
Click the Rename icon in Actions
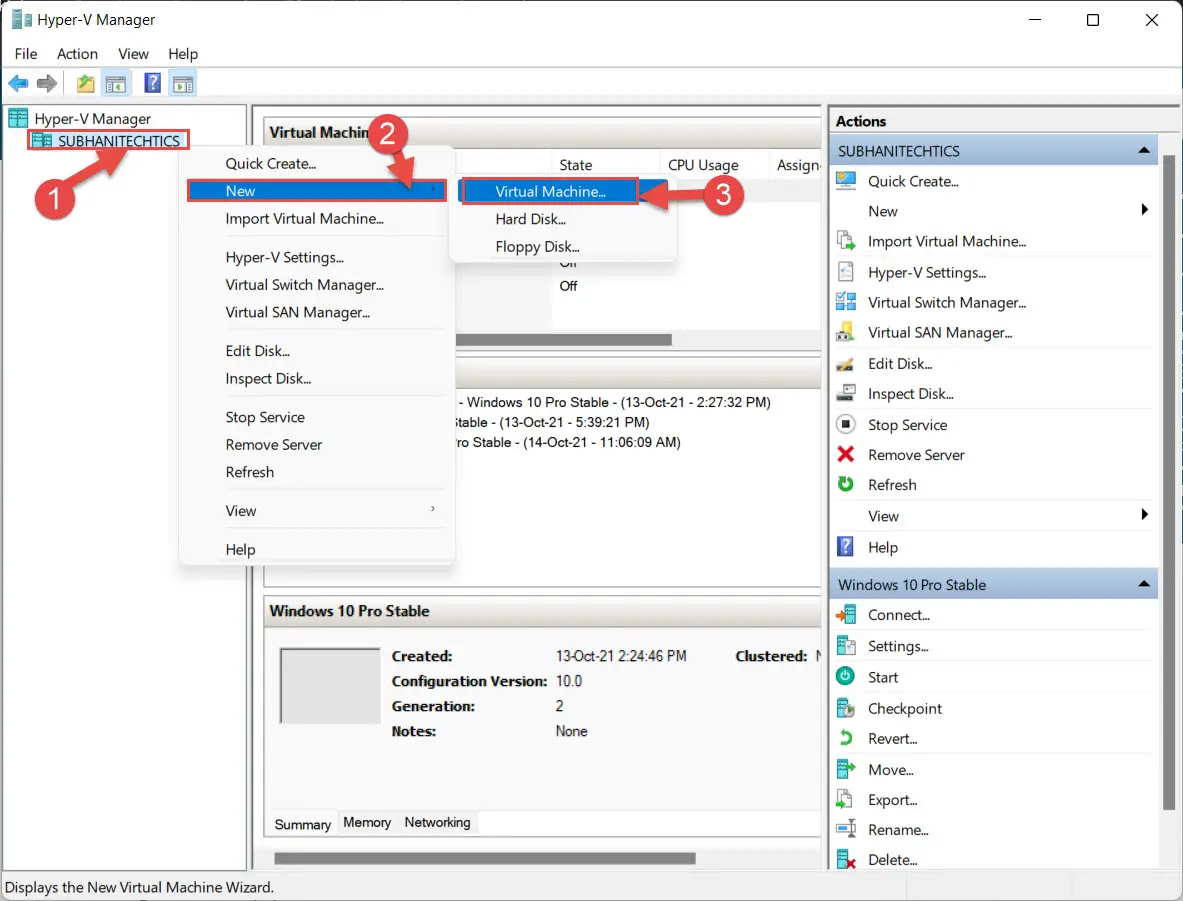tap(846, 829)
